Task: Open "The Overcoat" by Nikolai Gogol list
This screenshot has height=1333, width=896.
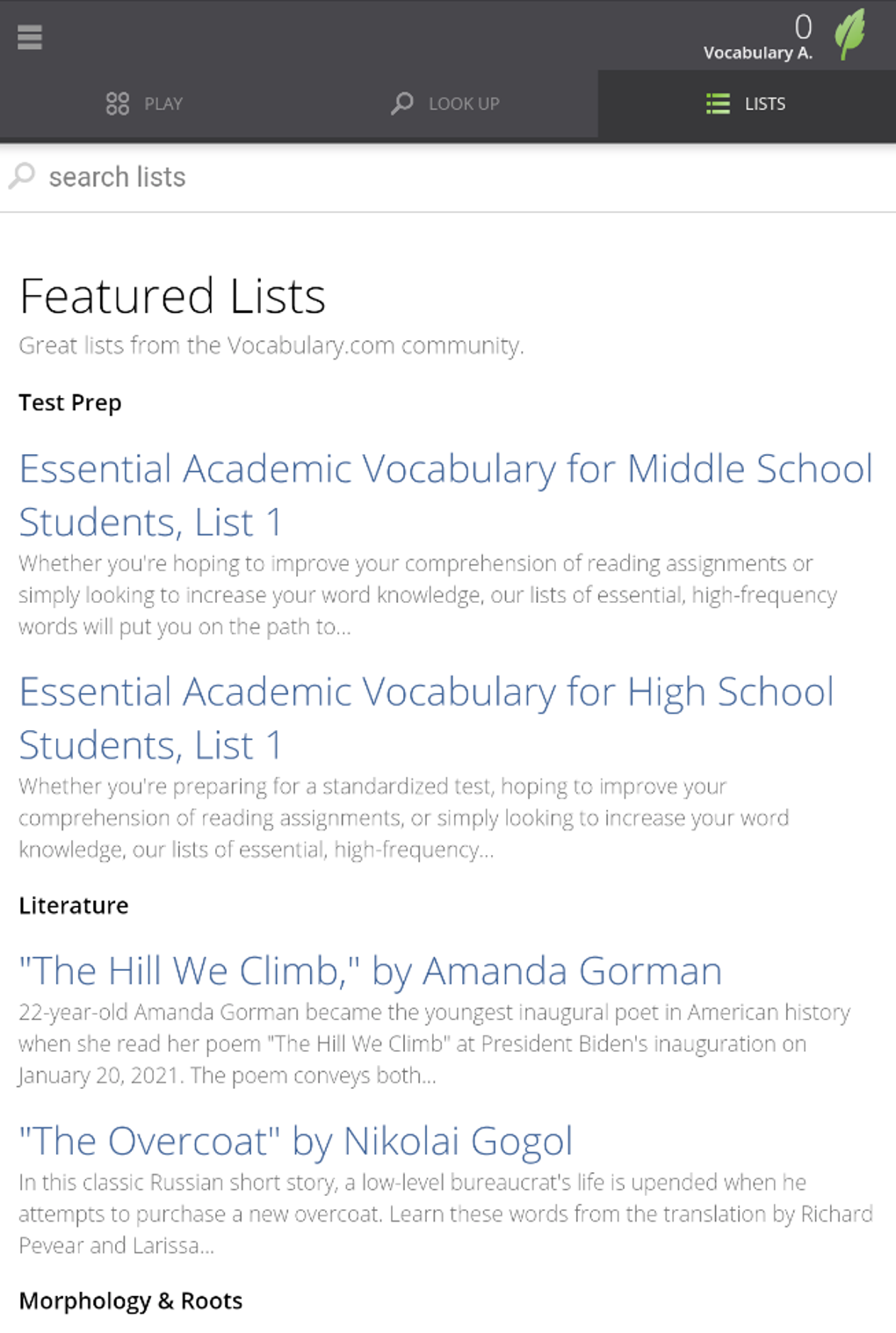Action: [295, 1141]
